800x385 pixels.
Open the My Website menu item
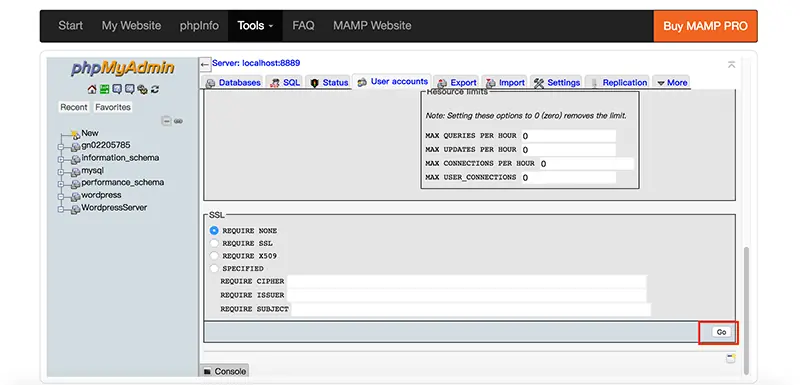(x=131, y=25)
